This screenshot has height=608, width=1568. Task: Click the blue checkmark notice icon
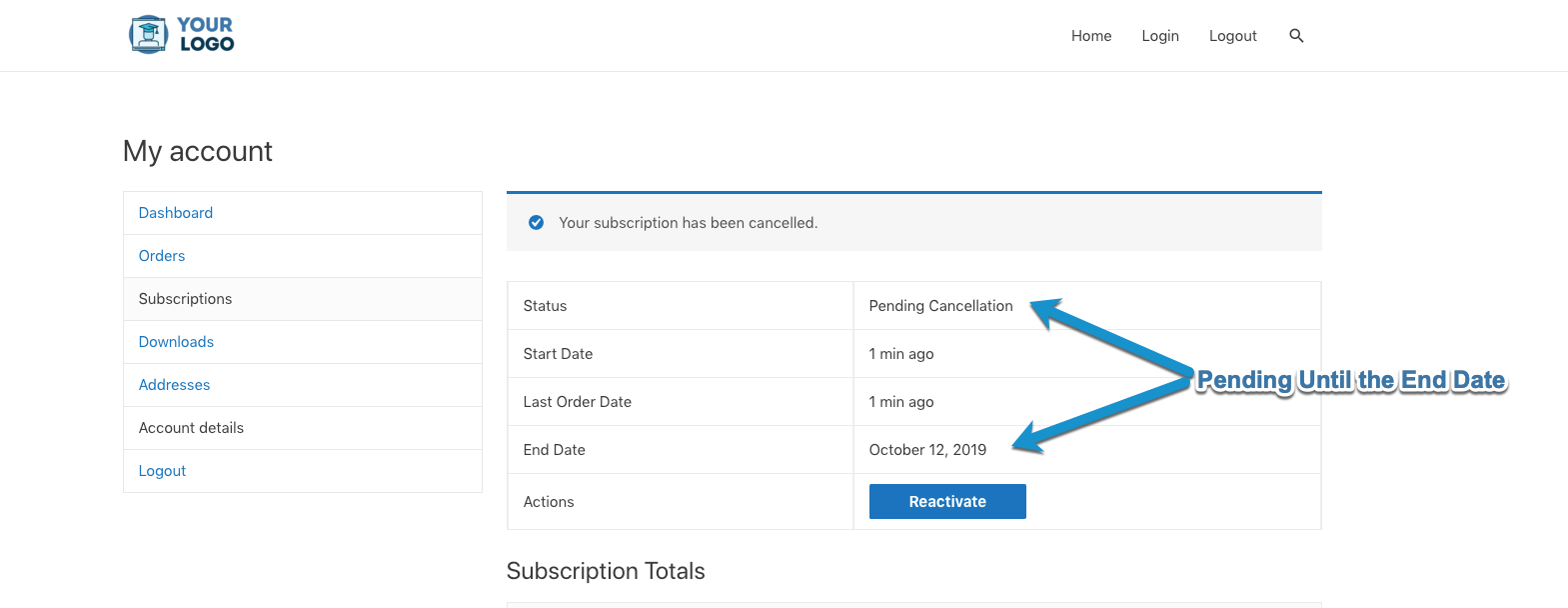[x=536, y=223]
